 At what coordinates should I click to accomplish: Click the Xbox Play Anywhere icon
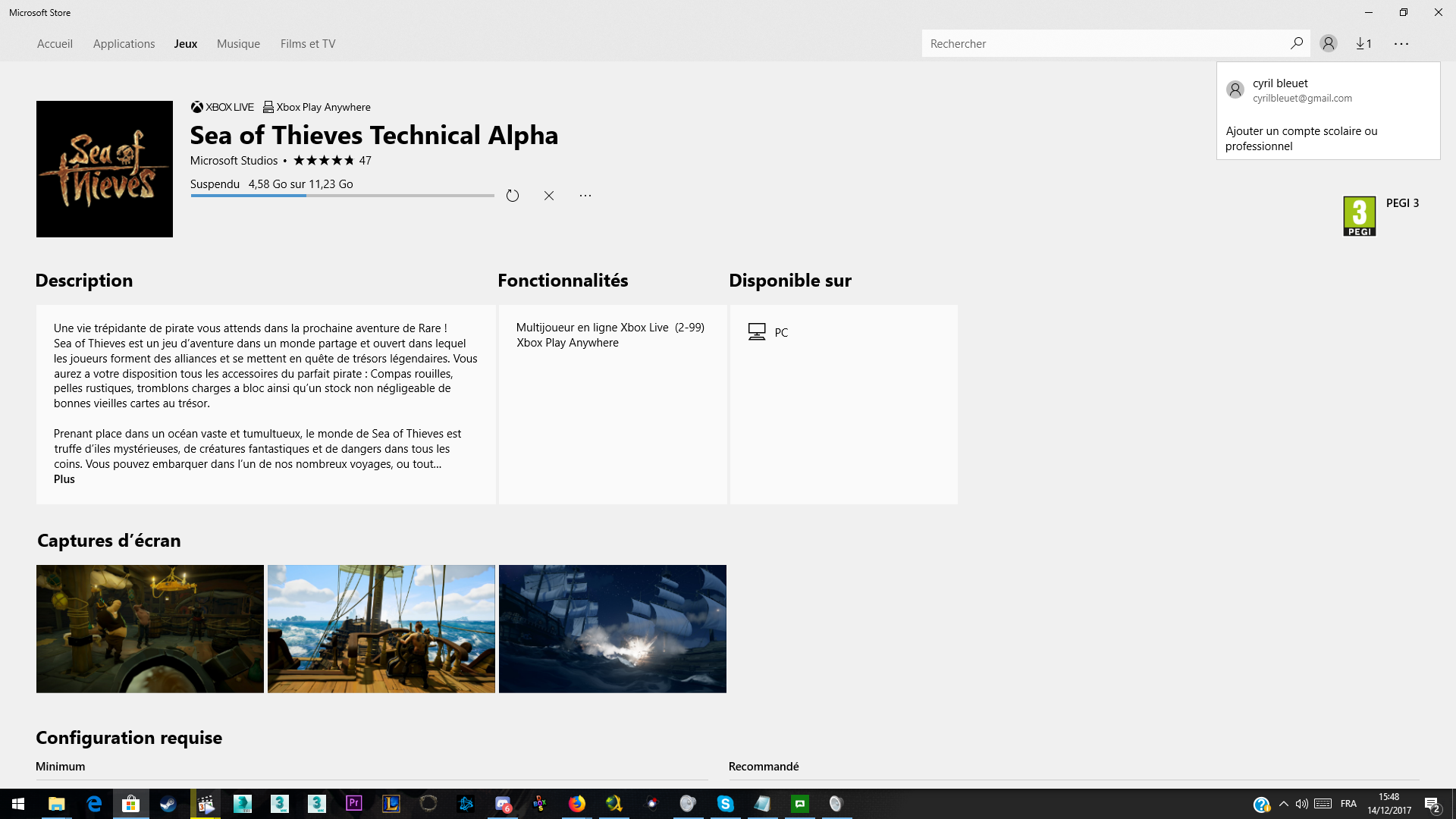coord(268,107)
